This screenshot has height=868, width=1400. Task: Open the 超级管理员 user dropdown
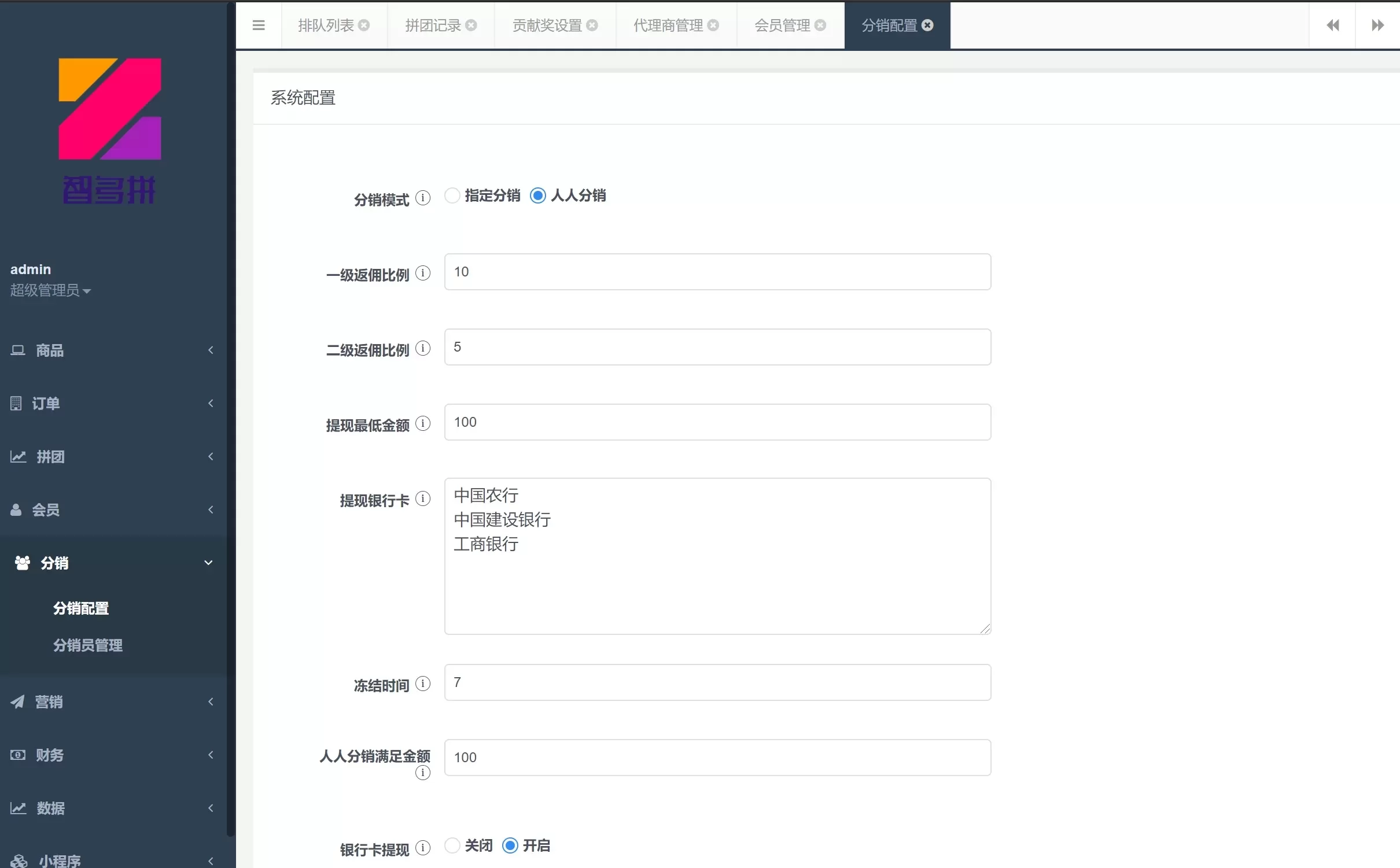tap(50, 290)
